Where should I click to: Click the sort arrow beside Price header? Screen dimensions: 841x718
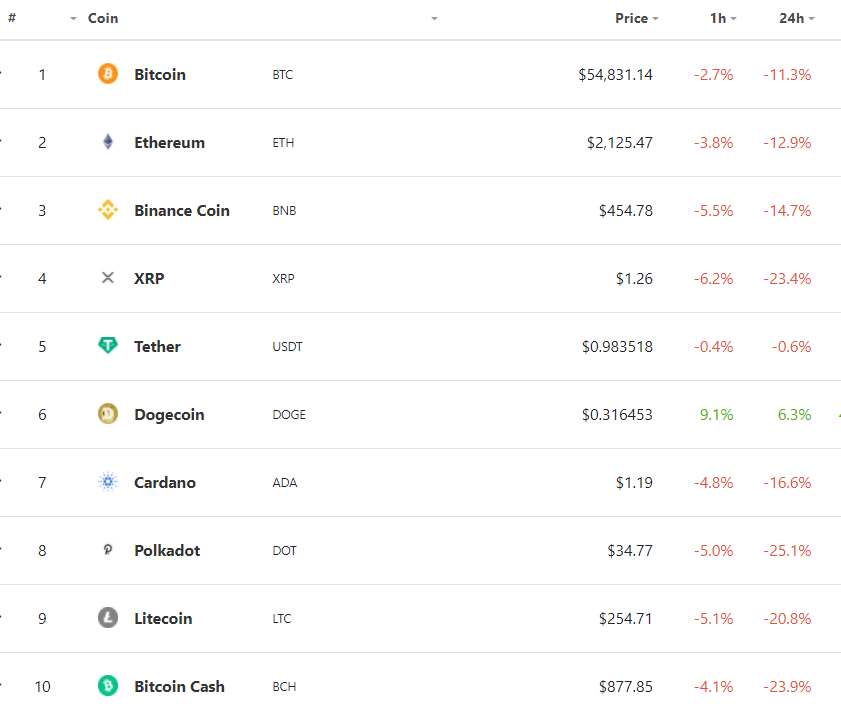[656, 19]
